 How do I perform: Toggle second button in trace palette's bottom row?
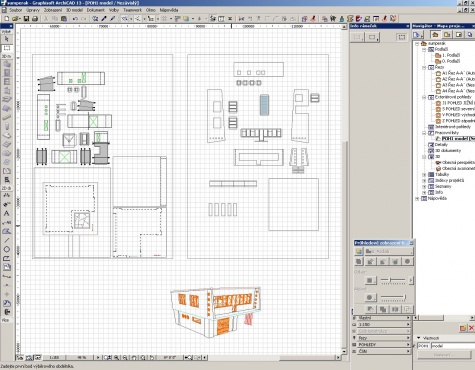tap(383, 309)
